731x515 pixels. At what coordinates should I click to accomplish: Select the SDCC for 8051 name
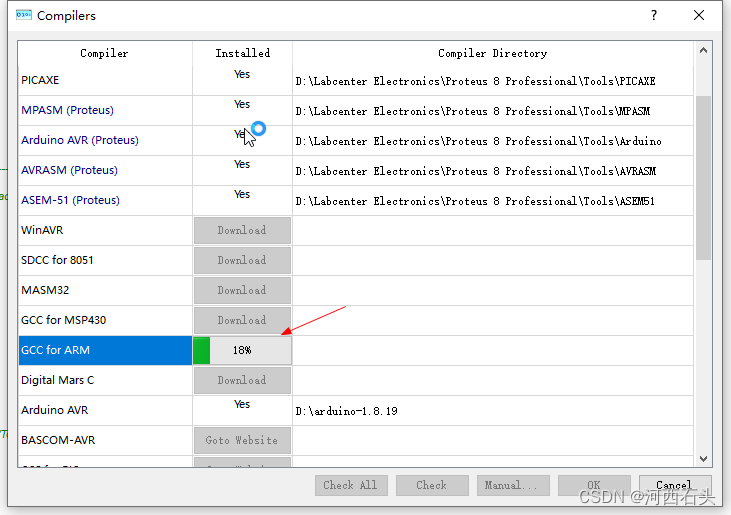coord(57,260)
